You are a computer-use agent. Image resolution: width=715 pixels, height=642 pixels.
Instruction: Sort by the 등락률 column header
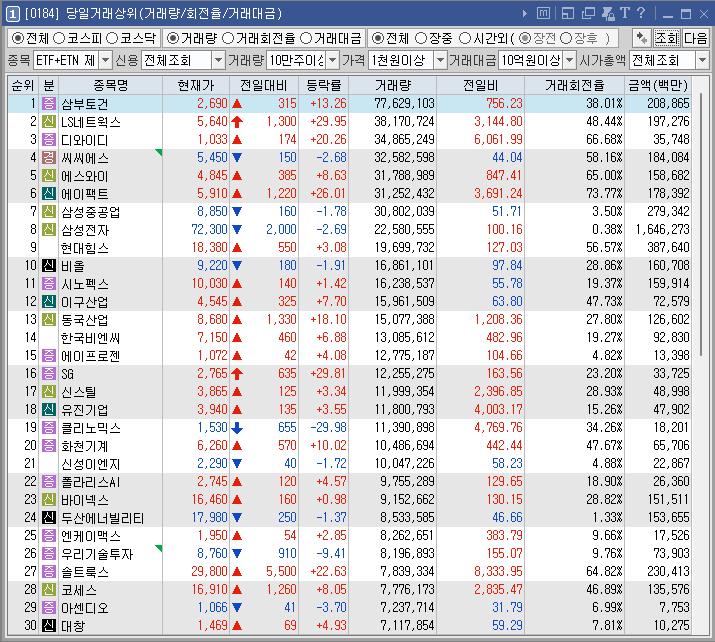[x=323, y=85]
